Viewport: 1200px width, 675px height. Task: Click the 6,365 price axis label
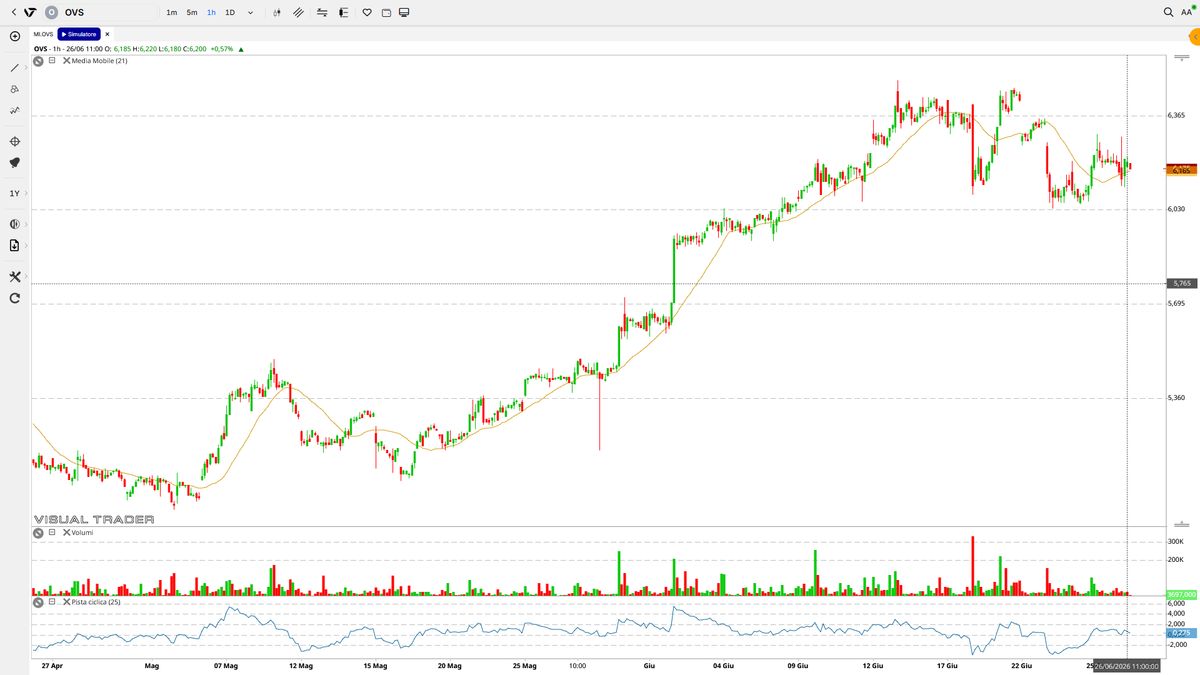pos(1176,116)
